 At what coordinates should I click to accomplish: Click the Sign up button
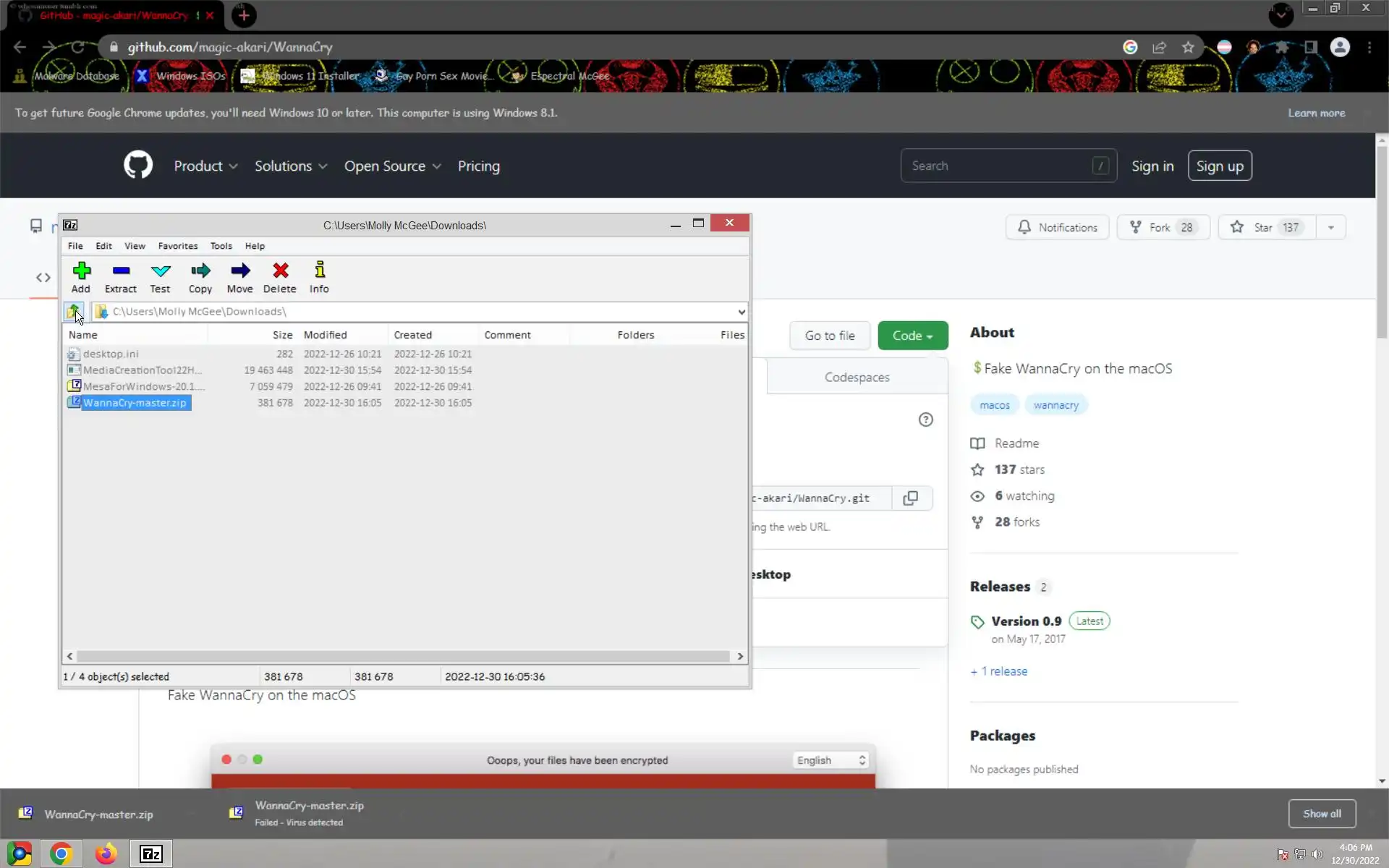[1219, 166]
